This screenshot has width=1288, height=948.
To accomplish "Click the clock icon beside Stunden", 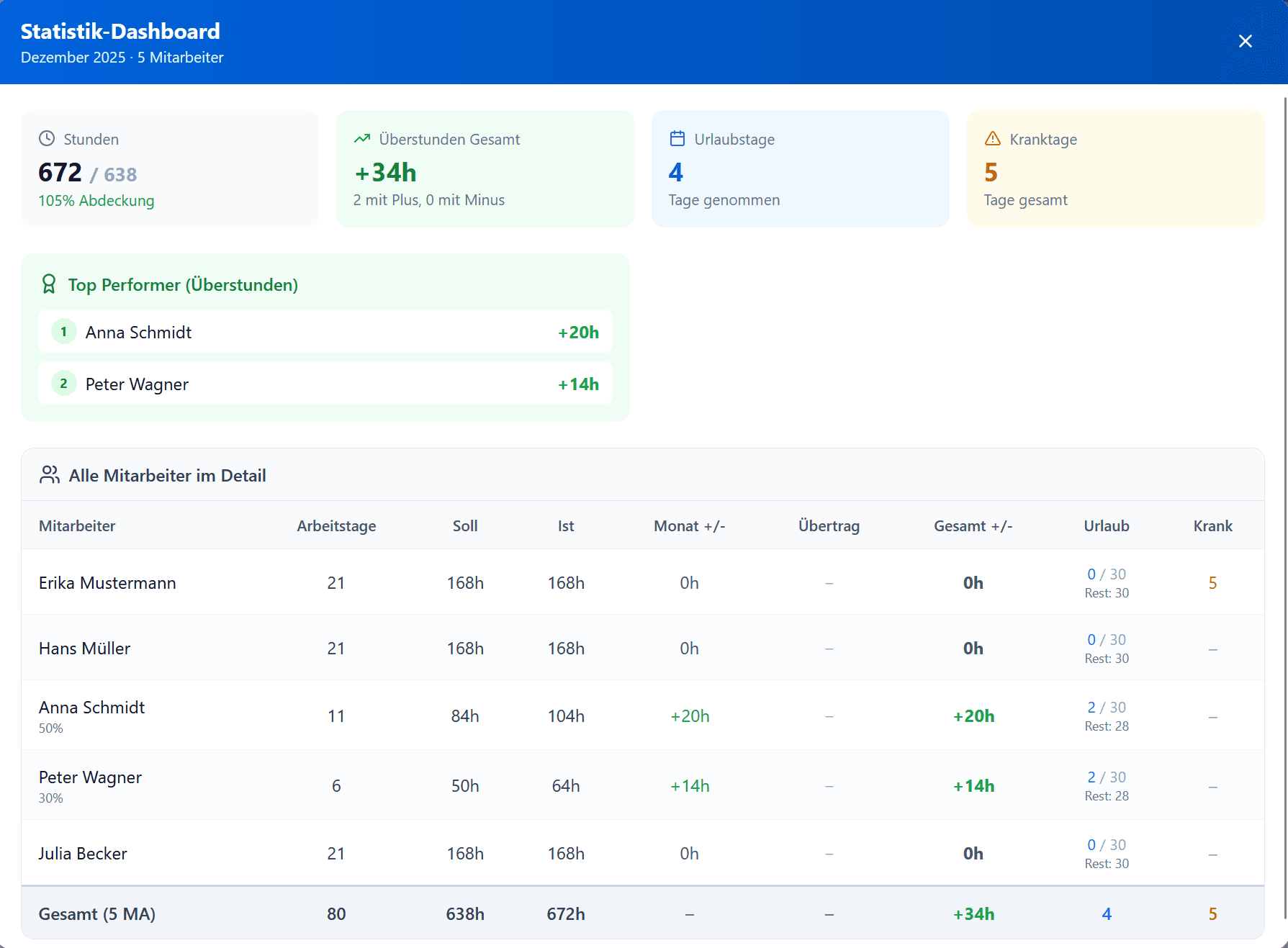I will click(x=47, y=138).
